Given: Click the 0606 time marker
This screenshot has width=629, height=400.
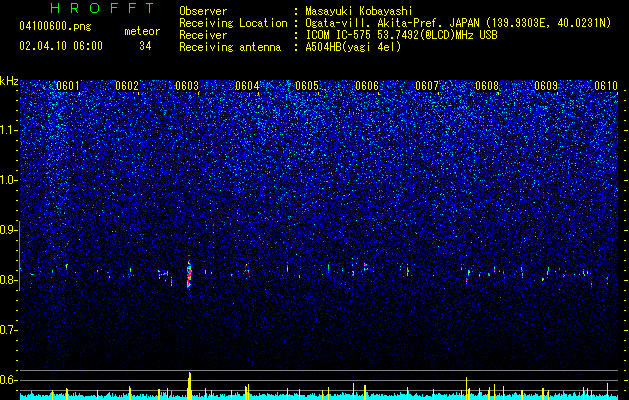Looking at the screenshot, I should pos(367,86).
